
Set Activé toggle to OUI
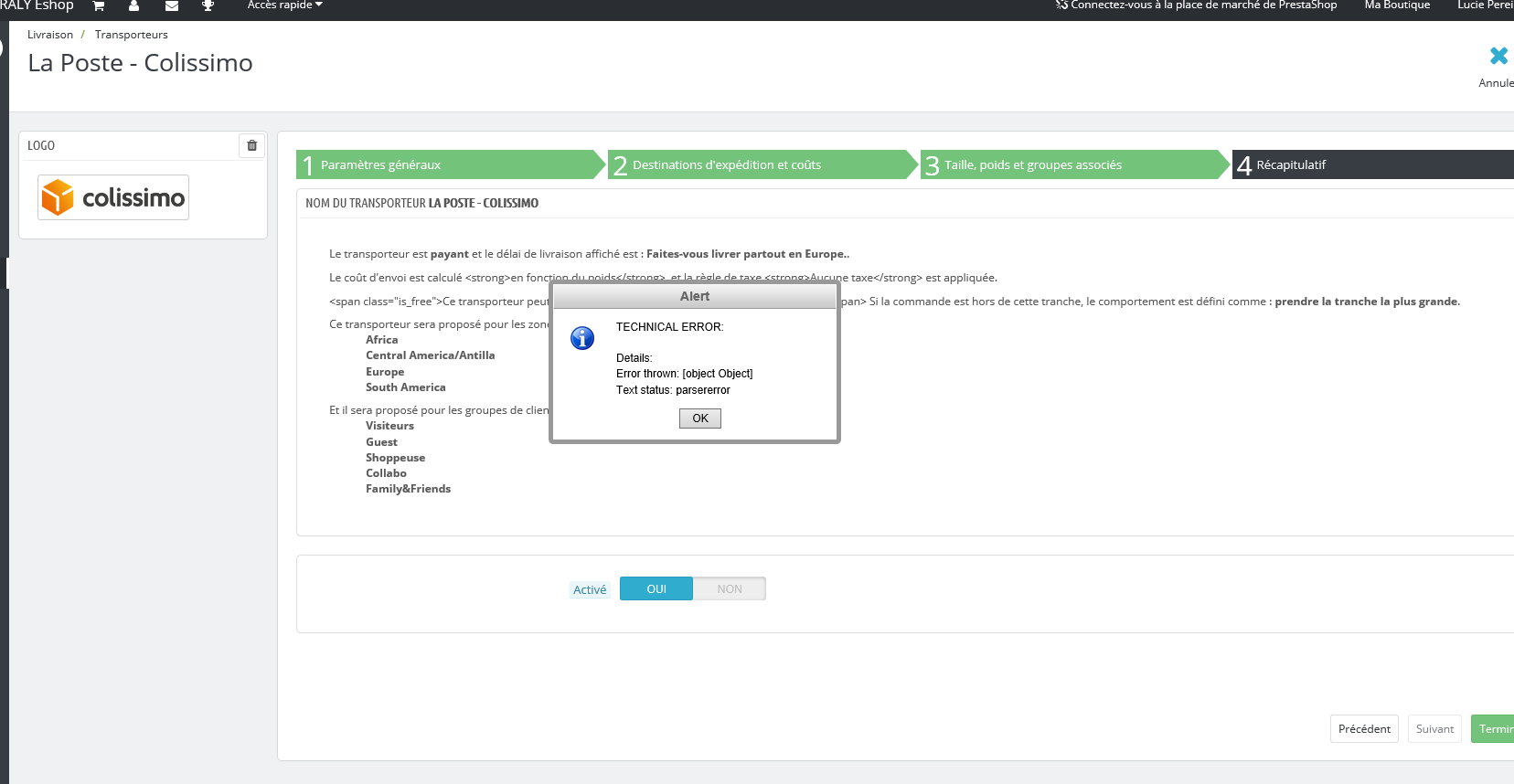(x=656, y=589)
